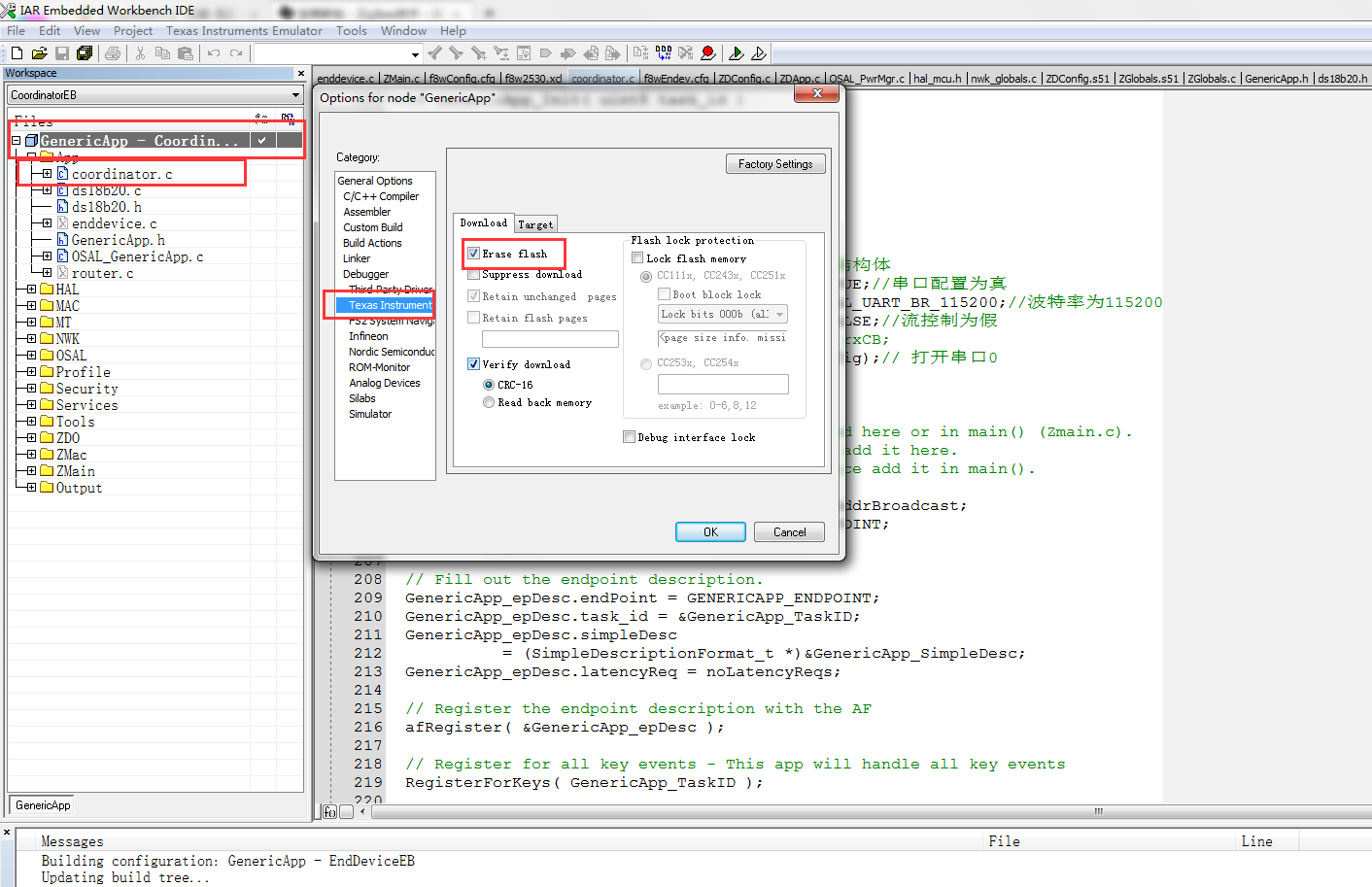Open the Lock bits dropdown
Viewport: 1372px width, 887px height.
(x=779, y=314)
